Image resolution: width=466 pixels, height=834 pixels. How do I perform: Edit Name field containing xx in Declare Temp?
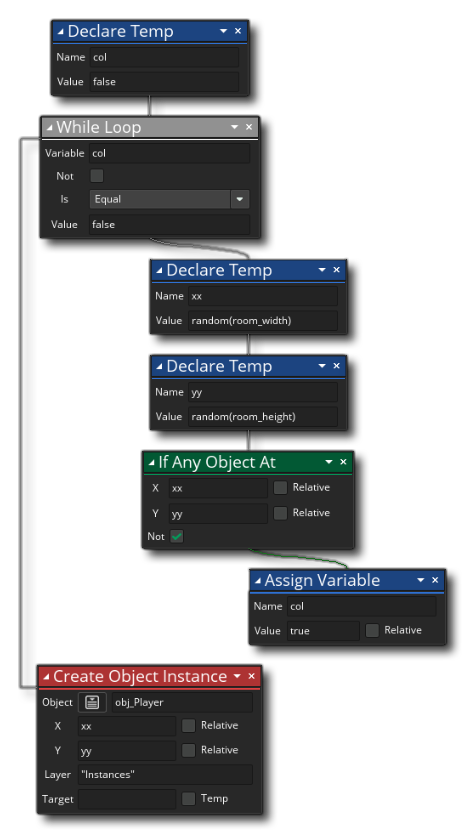click(x=263, y=296)
